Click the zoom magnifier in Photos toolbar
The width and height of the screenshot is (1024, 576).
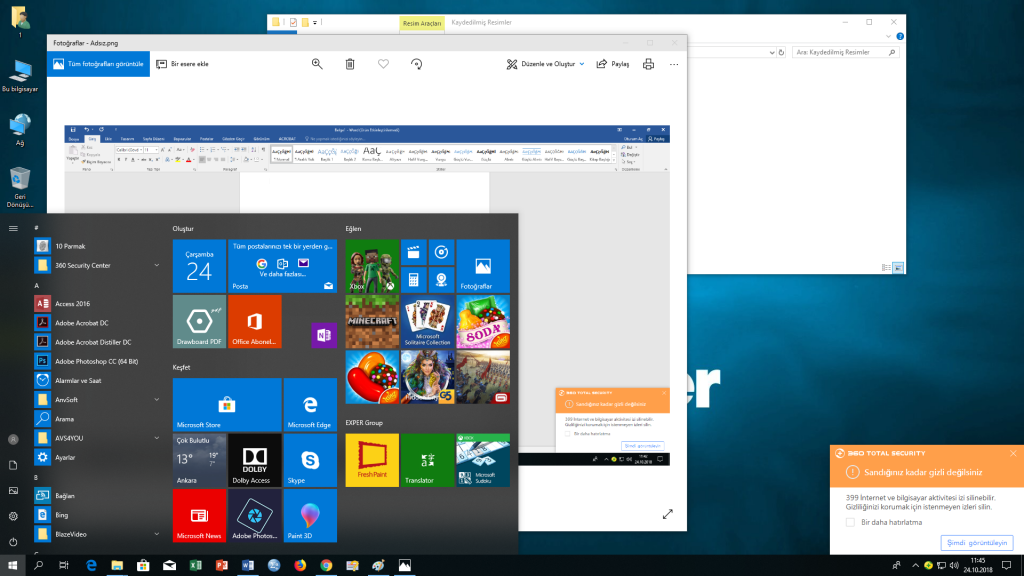click(317, 64)
